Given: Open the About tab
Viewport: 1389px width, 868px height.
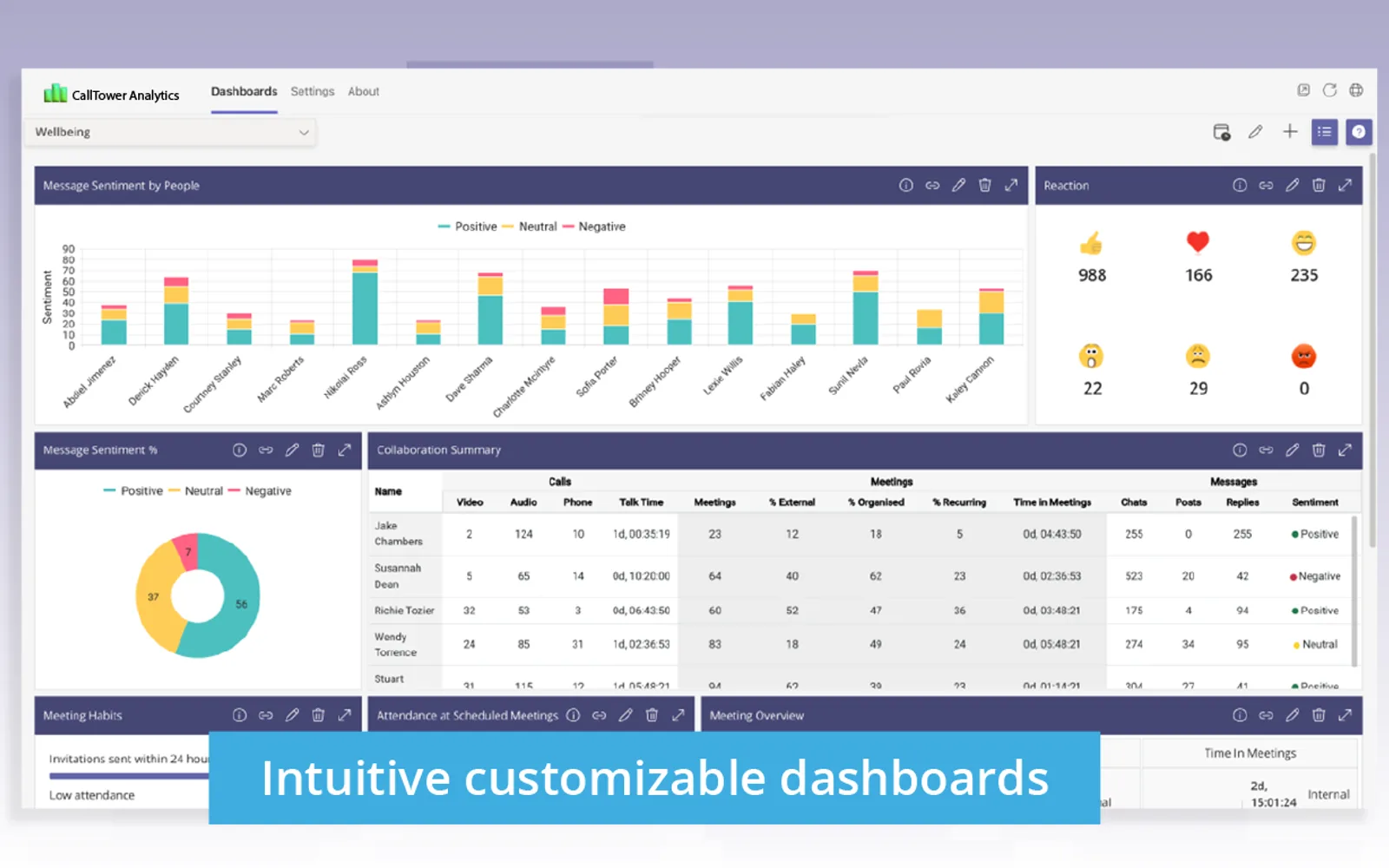Looking at the screenshot, I should click(364, 91).
